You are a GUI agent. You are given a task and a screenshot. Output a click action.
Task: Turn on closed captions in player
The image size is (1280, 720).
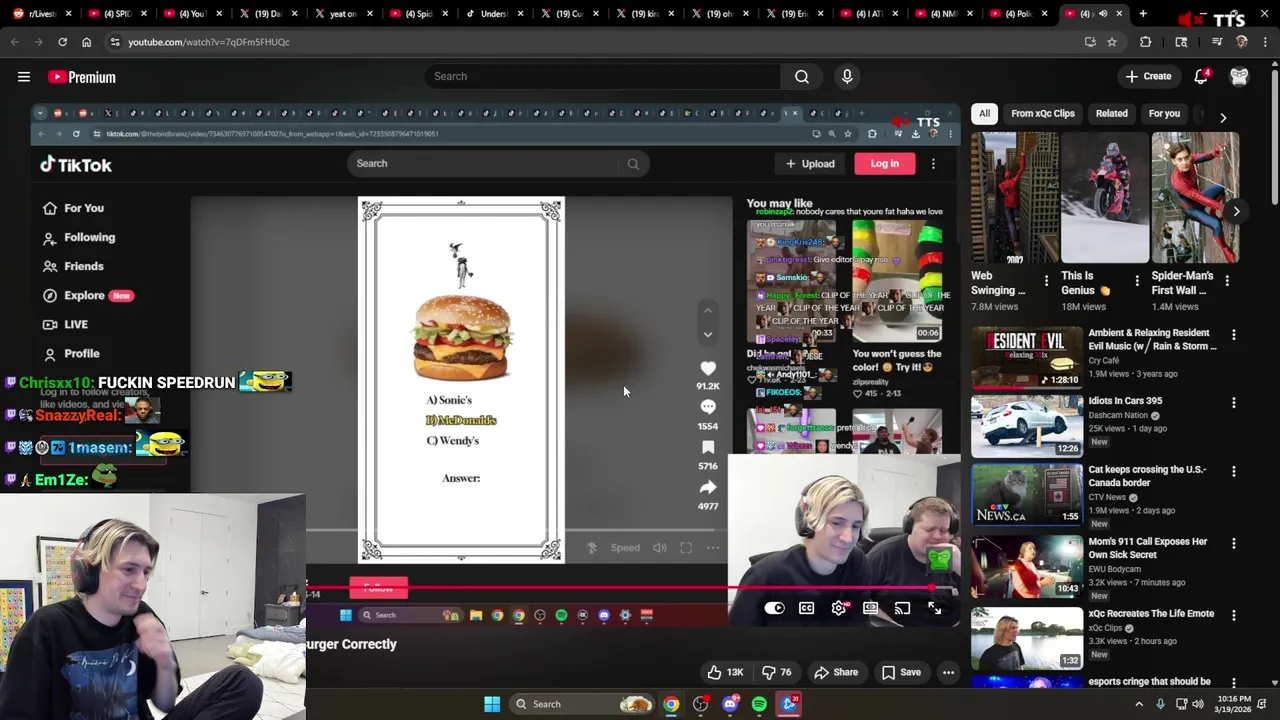coord(807,608)
